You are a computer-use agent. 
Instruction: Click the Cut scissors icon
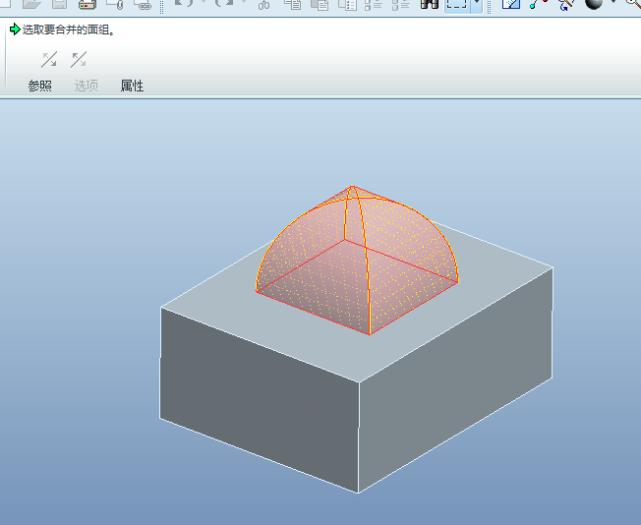pos(264,4)
